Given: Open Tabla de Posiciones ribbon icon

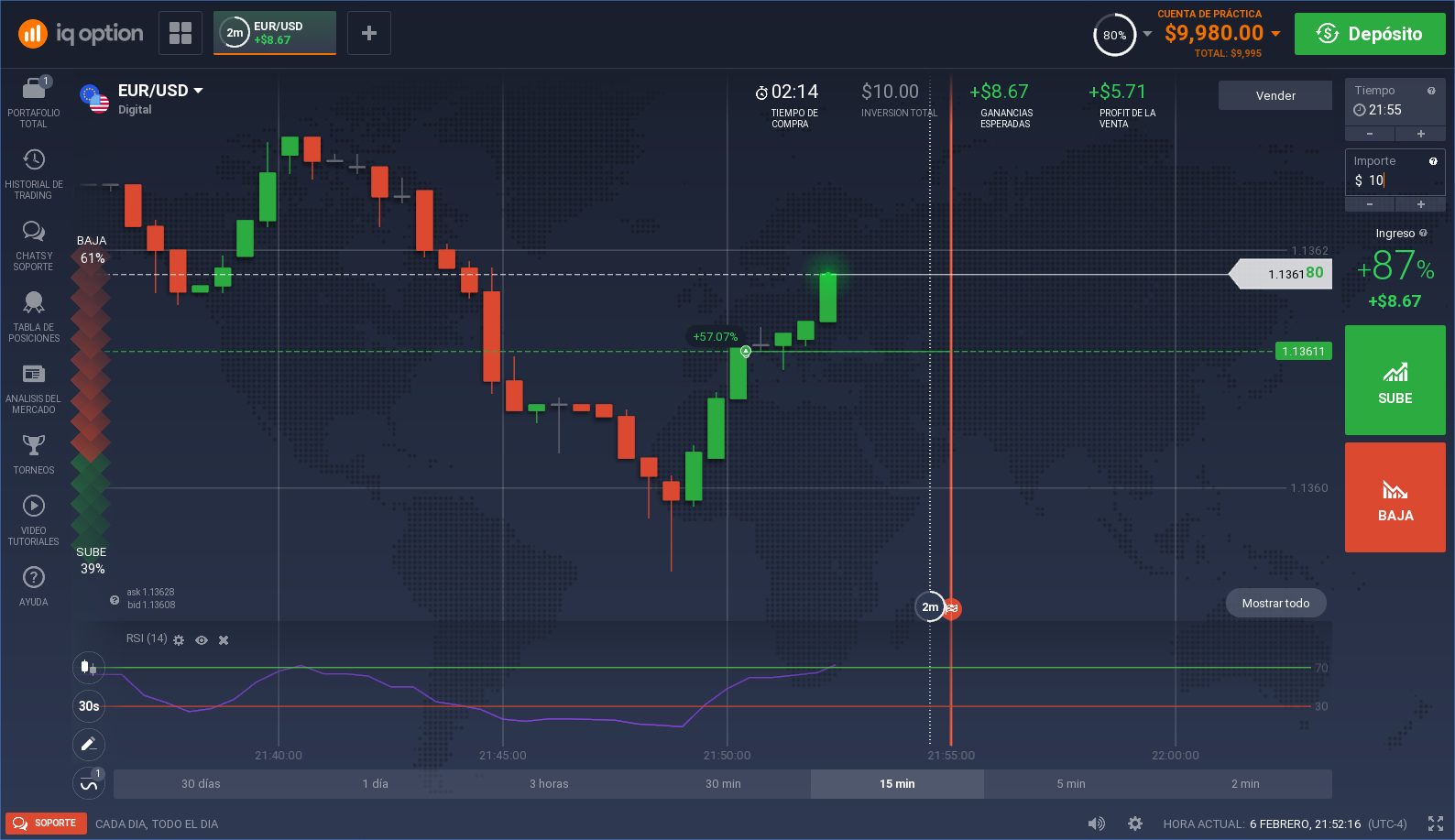Looking at the screenshot, I should [x=34, y=302].
